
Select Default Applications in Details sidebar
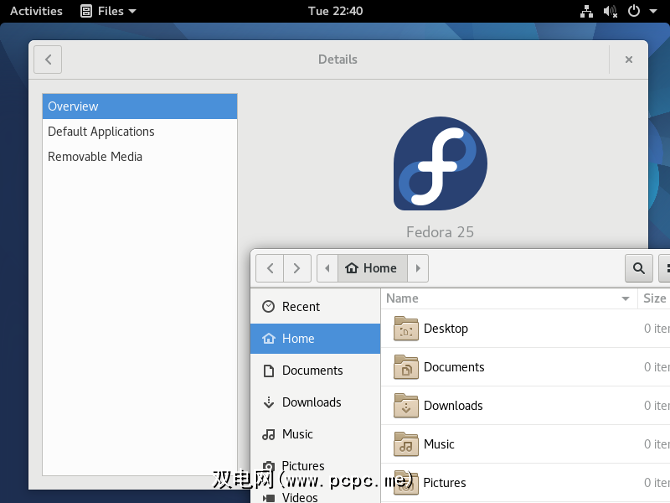(101, 132)
